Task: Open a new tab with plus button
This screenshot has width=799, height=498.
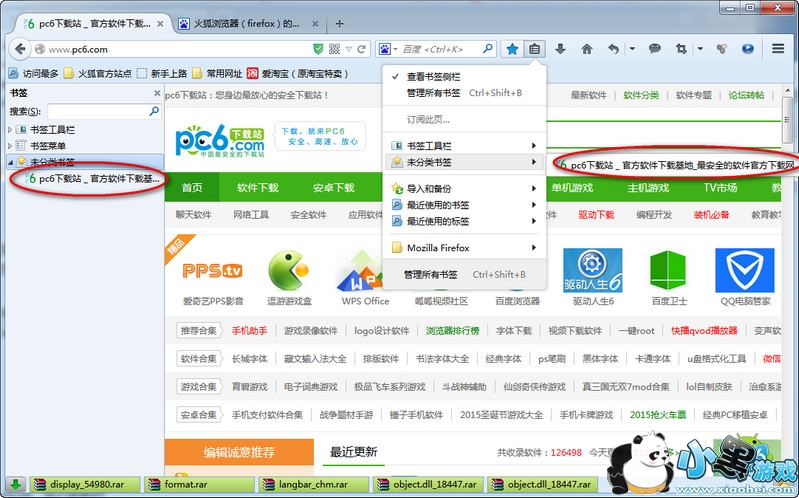Action: [339, 22]
